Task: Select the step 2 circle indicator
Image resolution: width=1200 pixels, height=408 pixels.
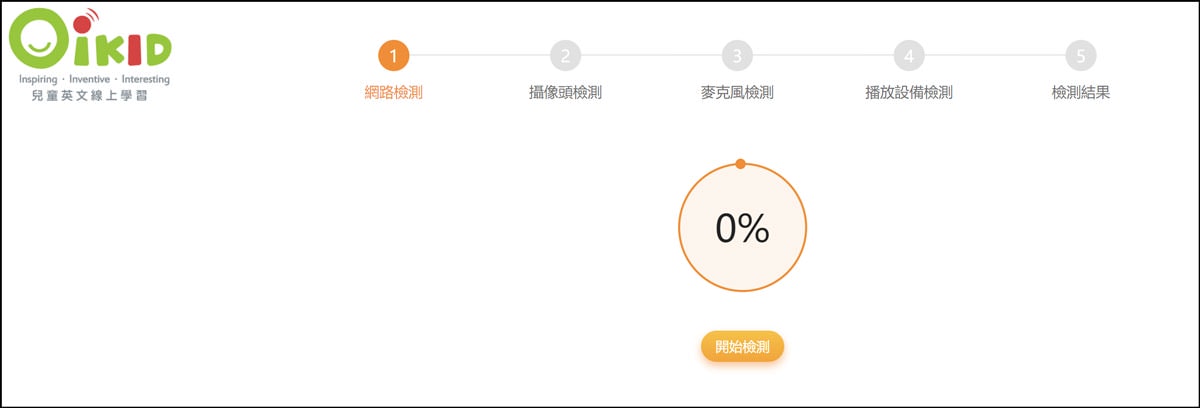Action: (x=565, y=55)
